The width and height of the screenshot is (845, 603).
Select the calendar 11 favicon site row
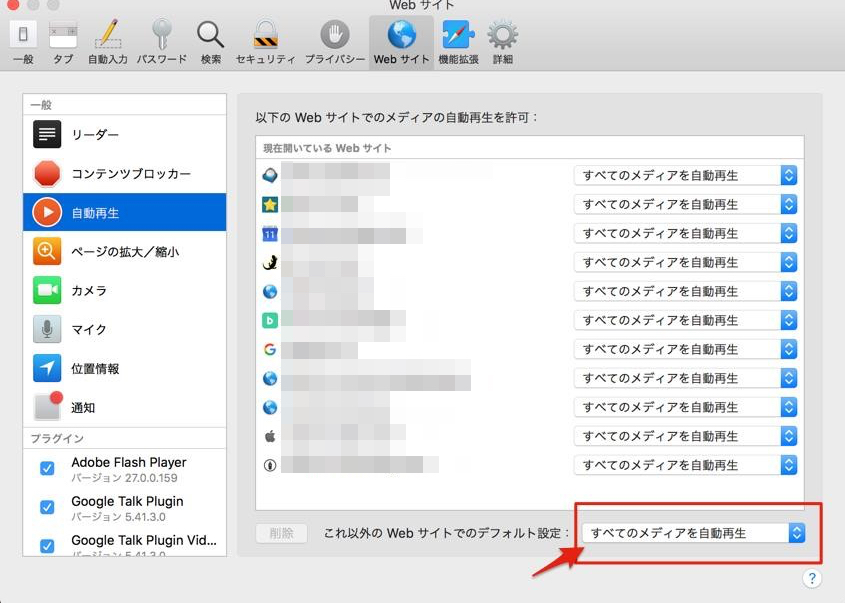[x=530, y=233]
